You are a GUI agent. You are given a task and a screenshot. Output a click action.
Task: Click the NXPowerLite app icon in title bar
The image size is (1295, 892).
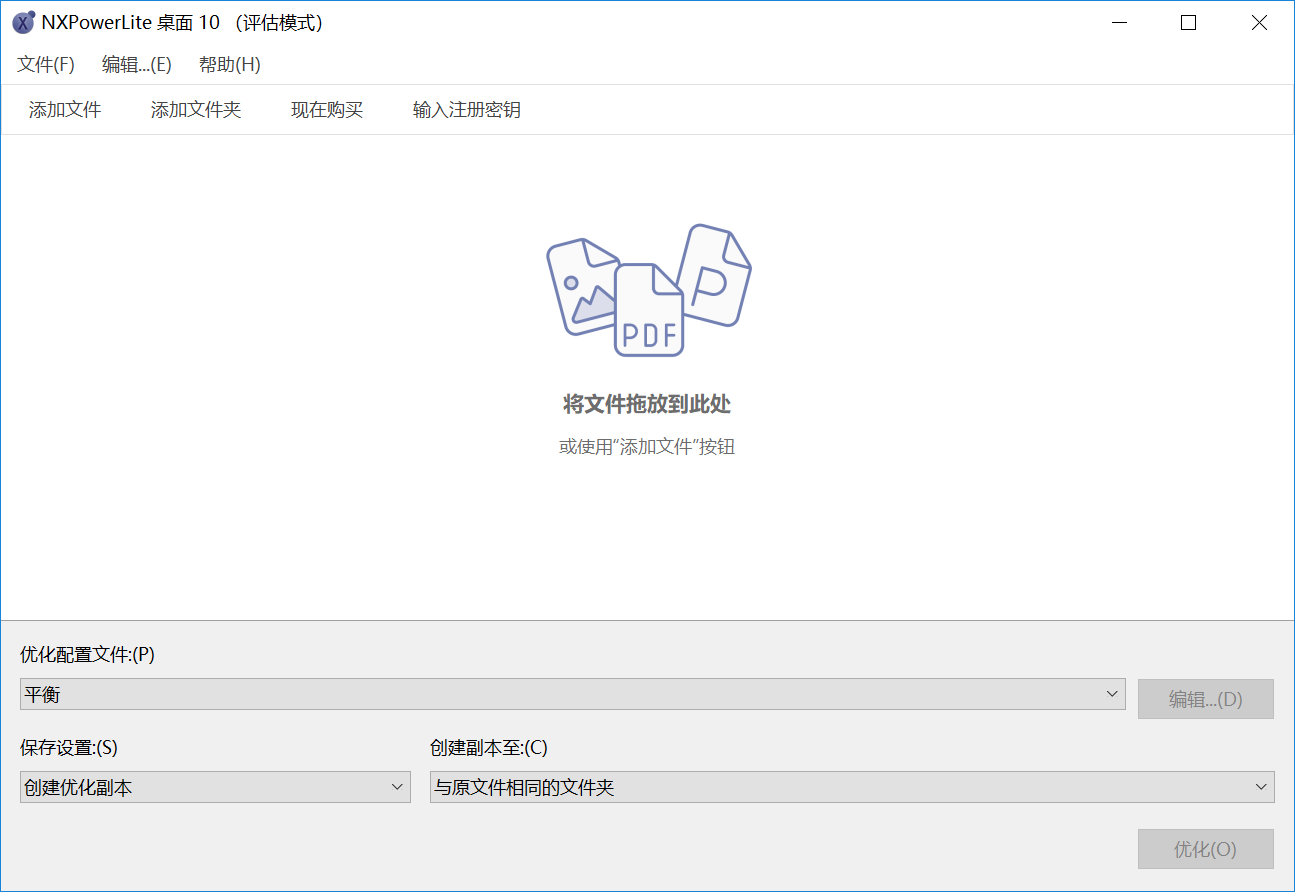[23, 23]
